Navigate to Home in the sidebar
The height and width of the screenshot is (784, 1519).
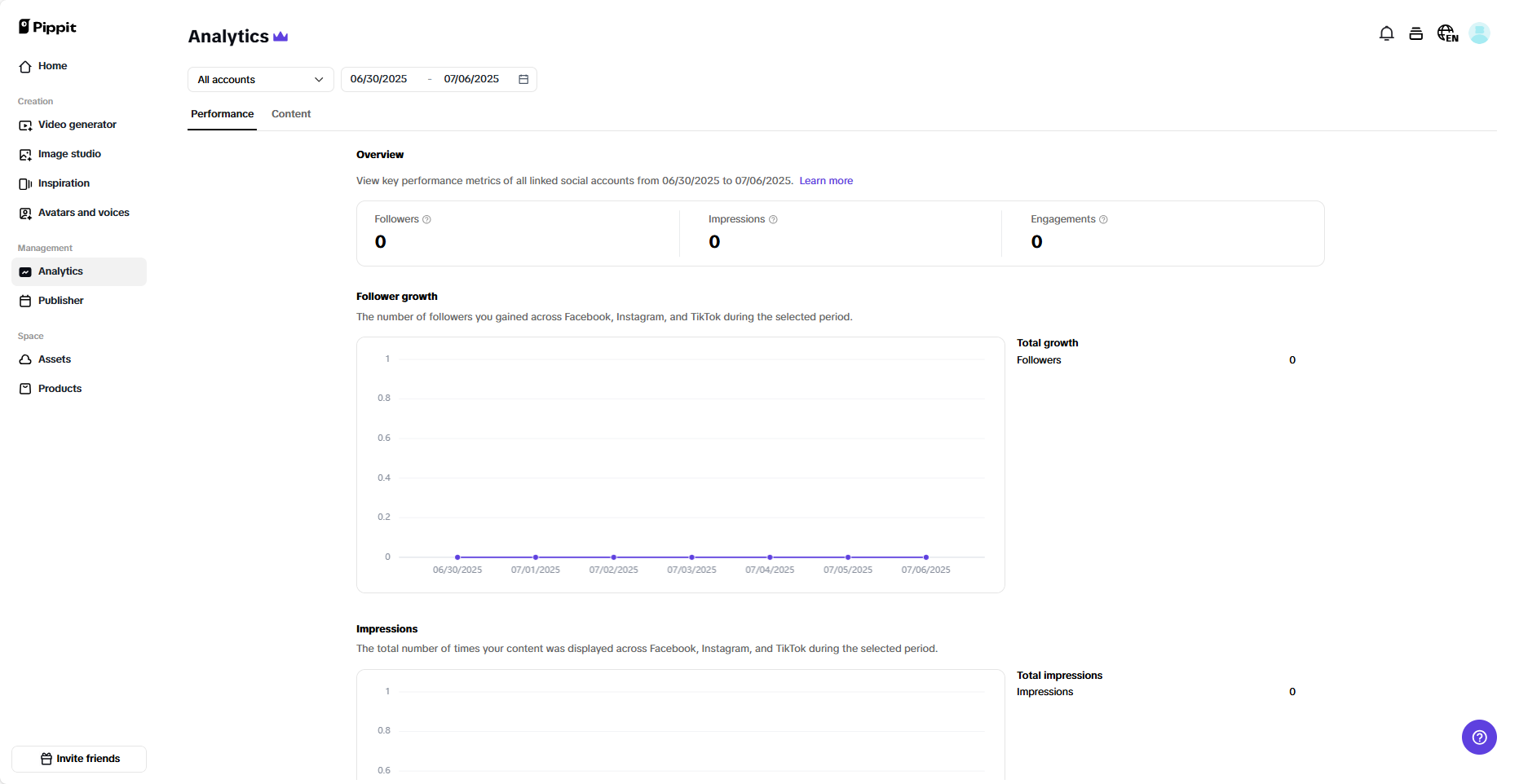point(52,66)
